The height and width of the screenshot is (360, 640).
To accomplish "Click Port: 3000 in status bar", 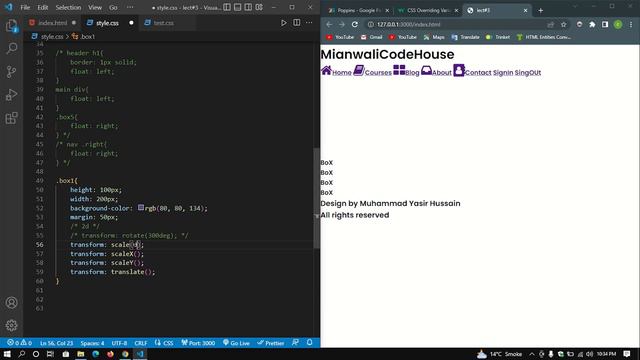I will point(198,343).
